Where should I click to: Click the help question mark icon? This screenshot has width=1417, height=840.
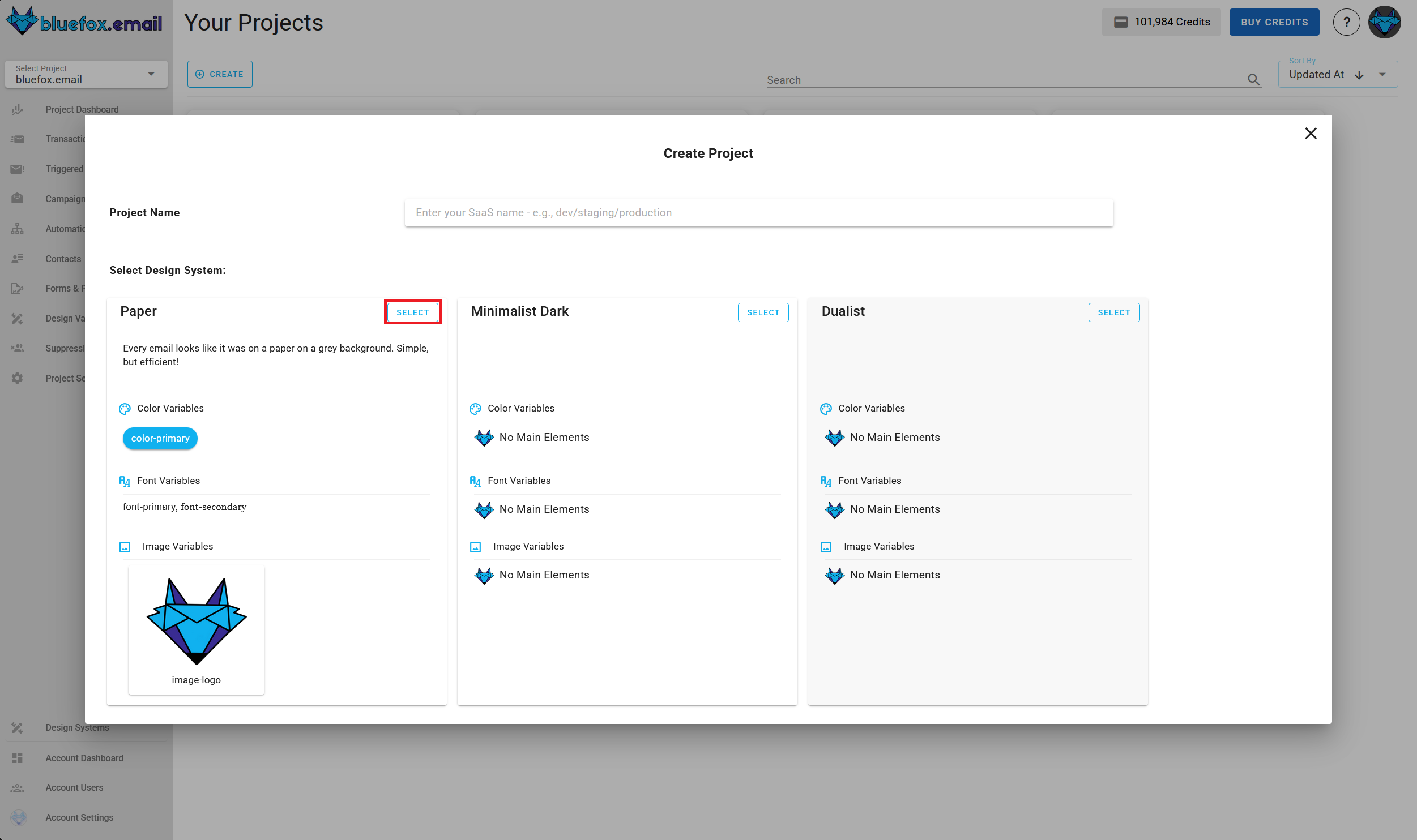click(1347, 22)
